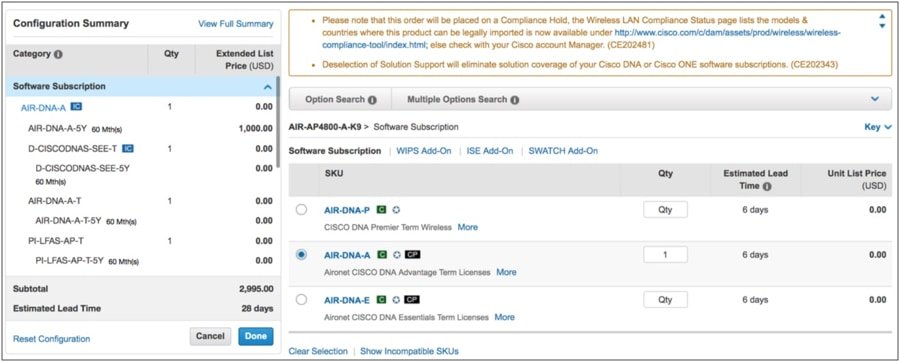The width and height of the screenshot is (900, 362).
Task: Click the Cancel button
Action: point(210,336)
